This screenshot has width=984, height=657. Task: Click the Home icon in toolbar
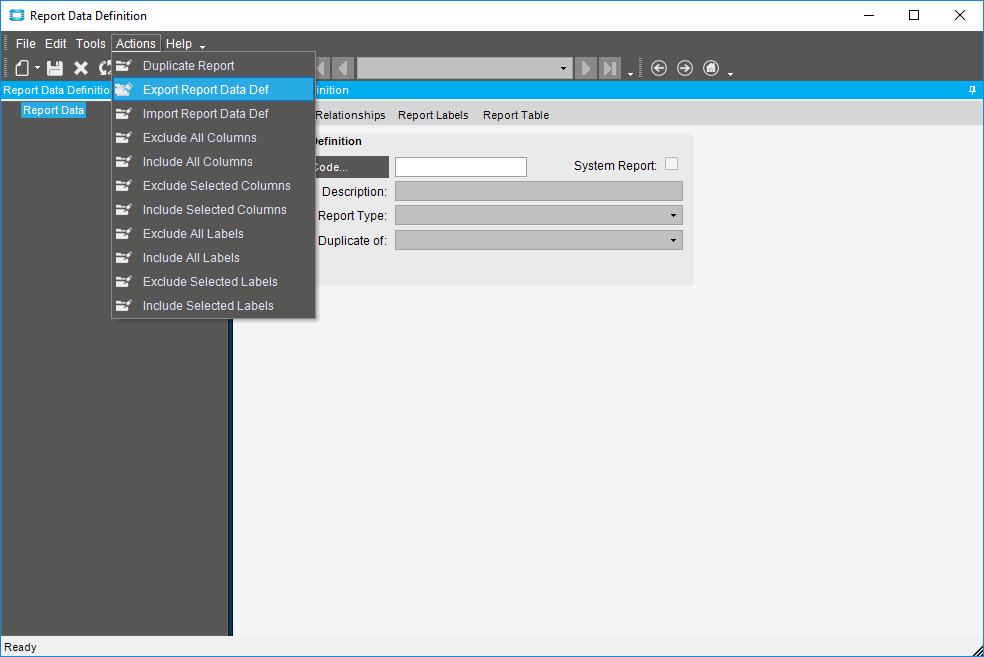coord(711,68)
